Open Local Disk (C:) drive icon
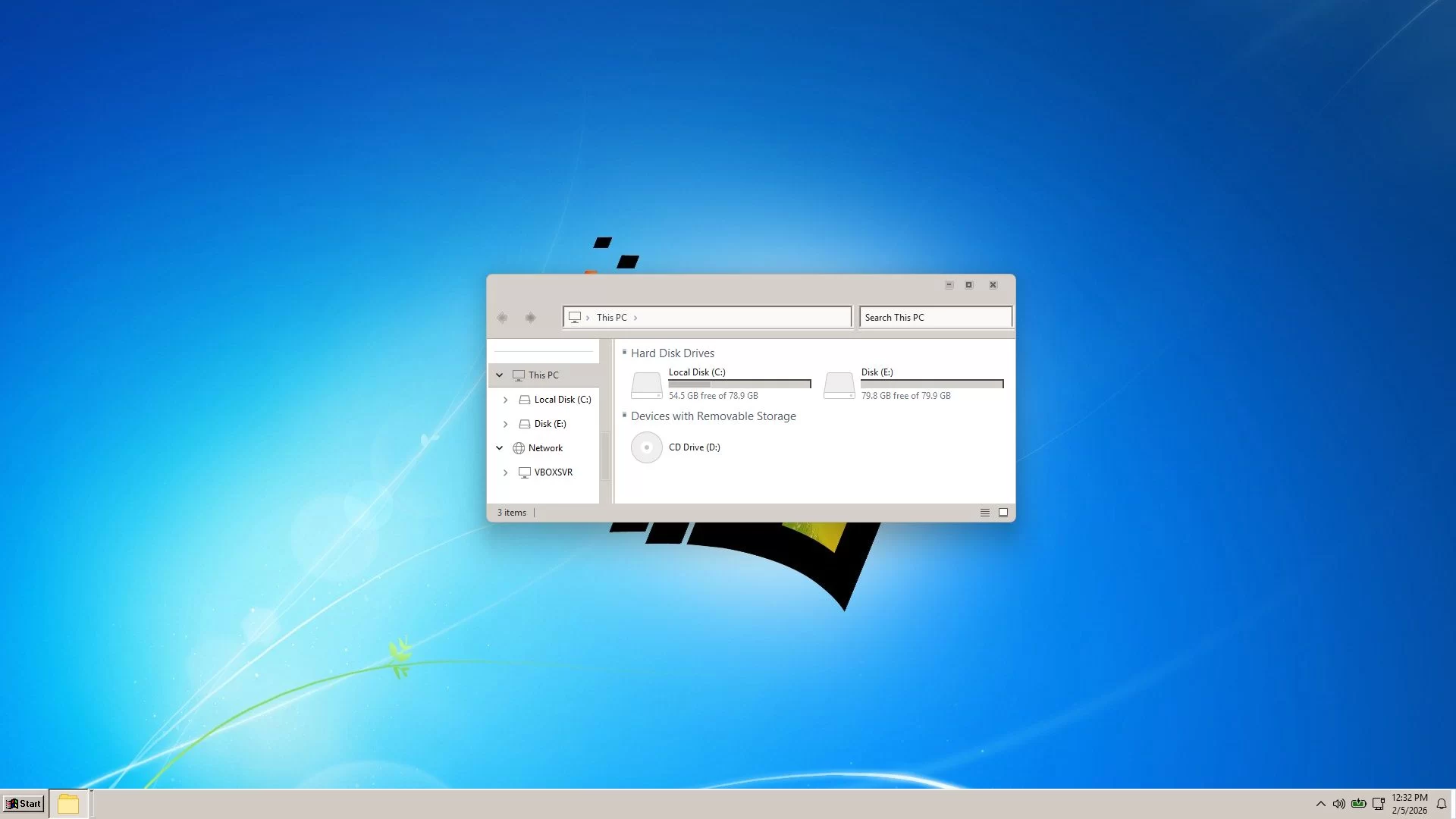The height and width of the screenshot is (819, 1456). (647, 384)
